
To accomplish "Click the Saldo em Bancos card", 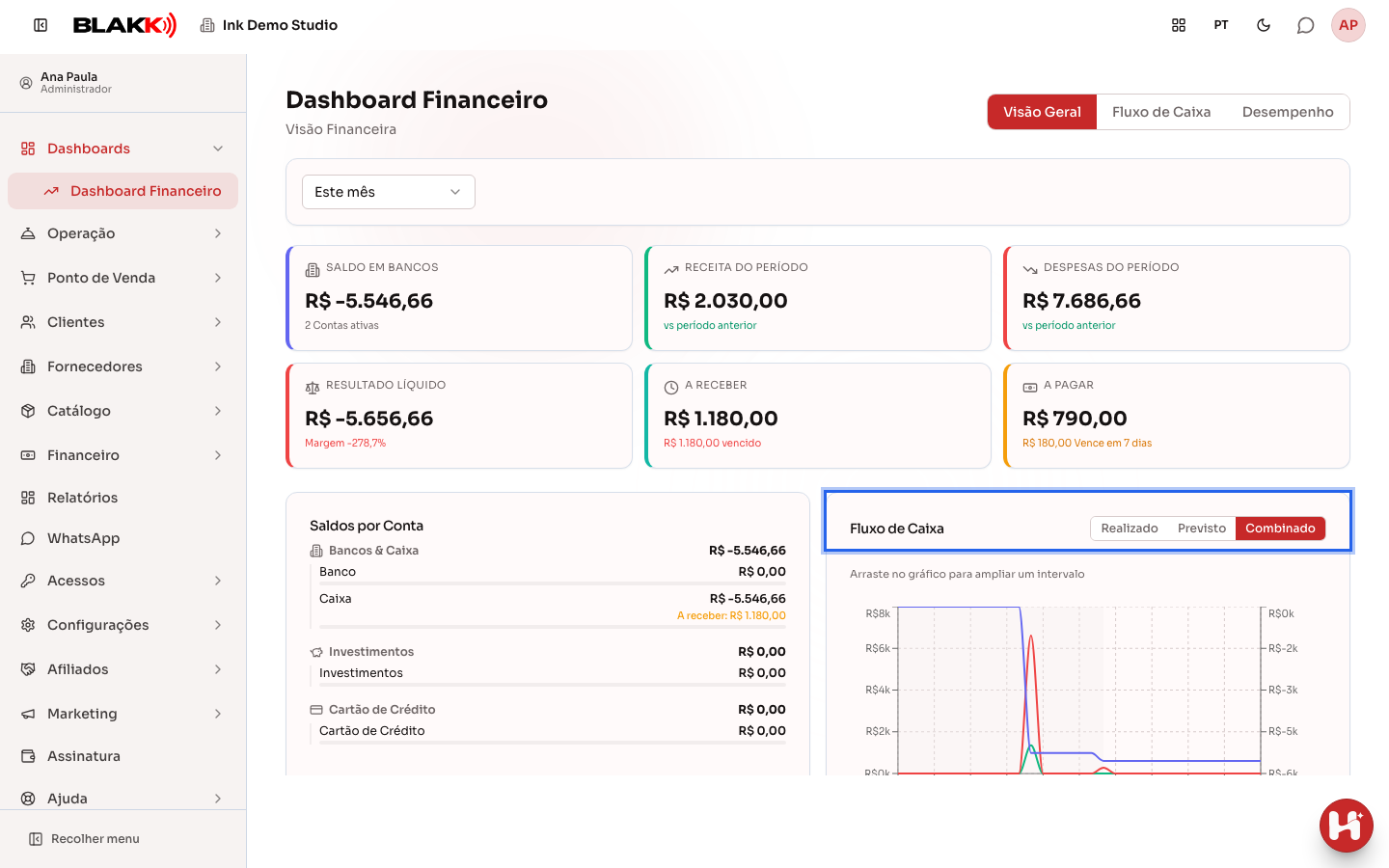I will point(459,298).
